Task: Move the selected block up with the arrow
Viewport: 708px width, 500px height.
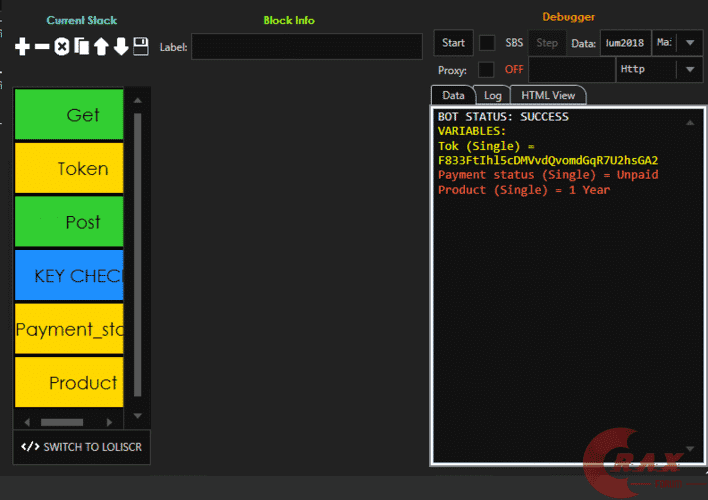Action: (100, 47)
